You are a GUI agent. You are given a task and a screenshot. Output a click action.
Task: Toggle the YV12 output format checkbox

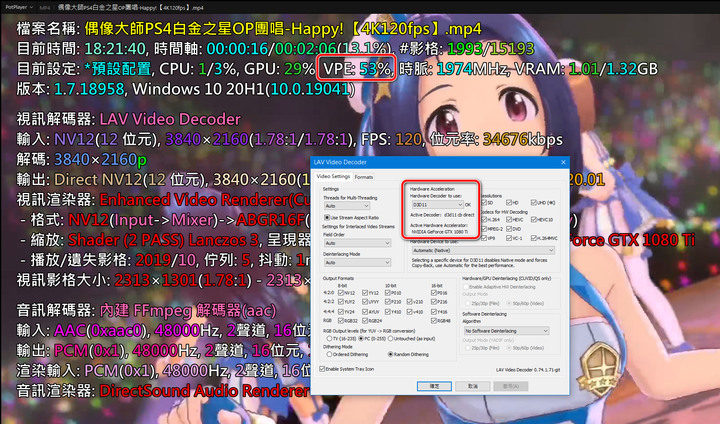(365, 293)
